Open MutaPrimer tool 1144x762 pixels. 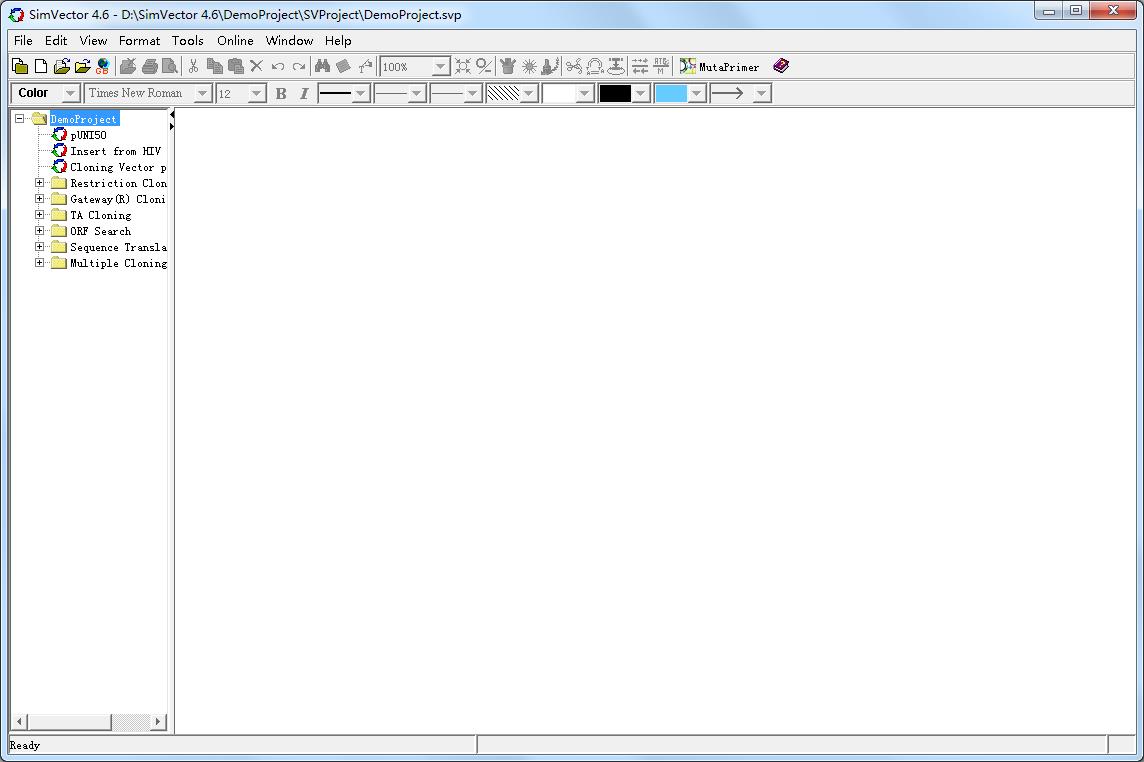[720, 67]
